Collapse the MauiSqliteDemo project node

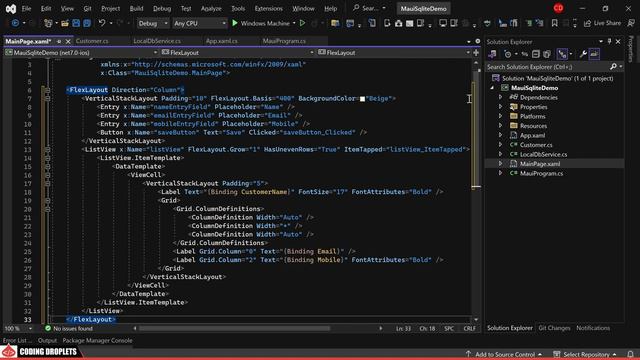[x=492, y=88]
